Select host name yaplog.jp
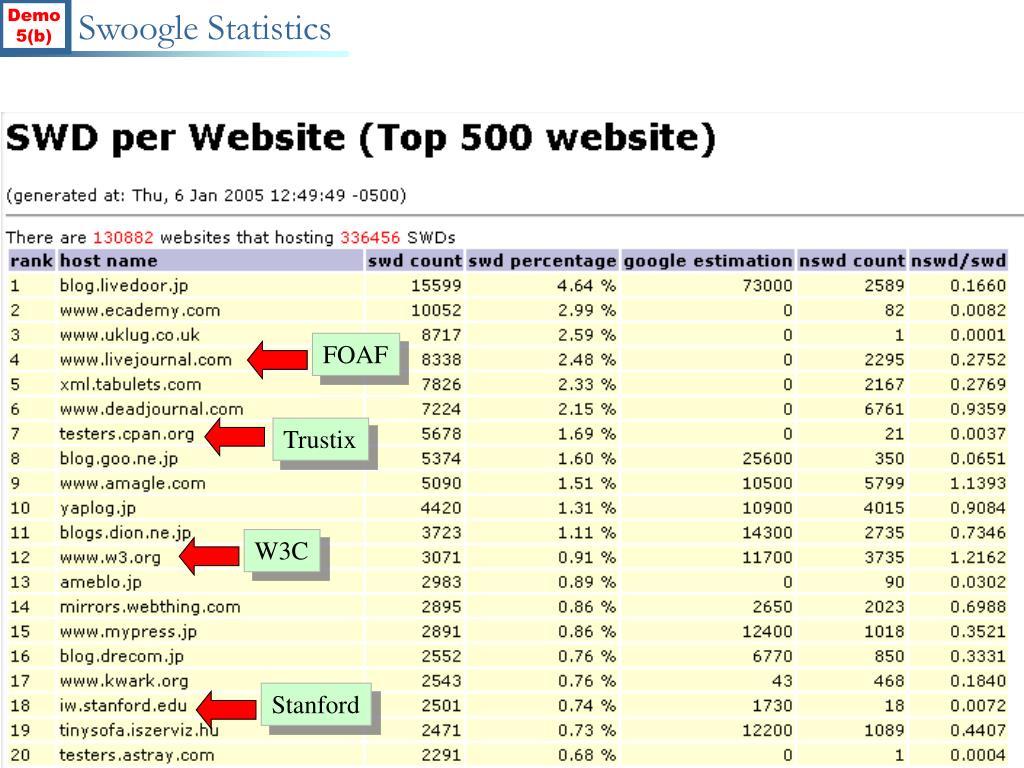Viewport: 1024px width, 768px height. [98, 508]
